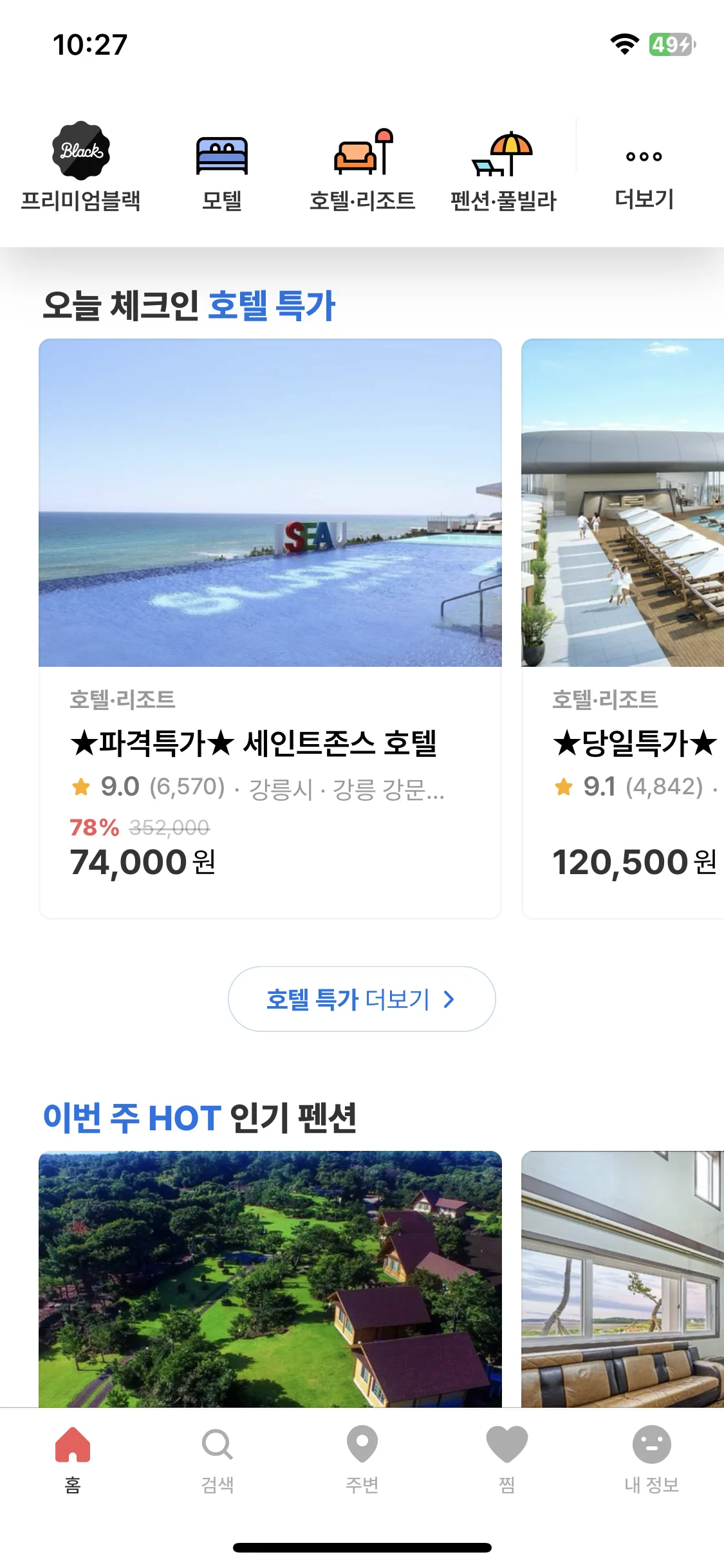Image resolution: width=724 pixels, height=1568 pixels.
Task: Expand the chevron next to 호텔 특가 더보기
Action: 449,999
